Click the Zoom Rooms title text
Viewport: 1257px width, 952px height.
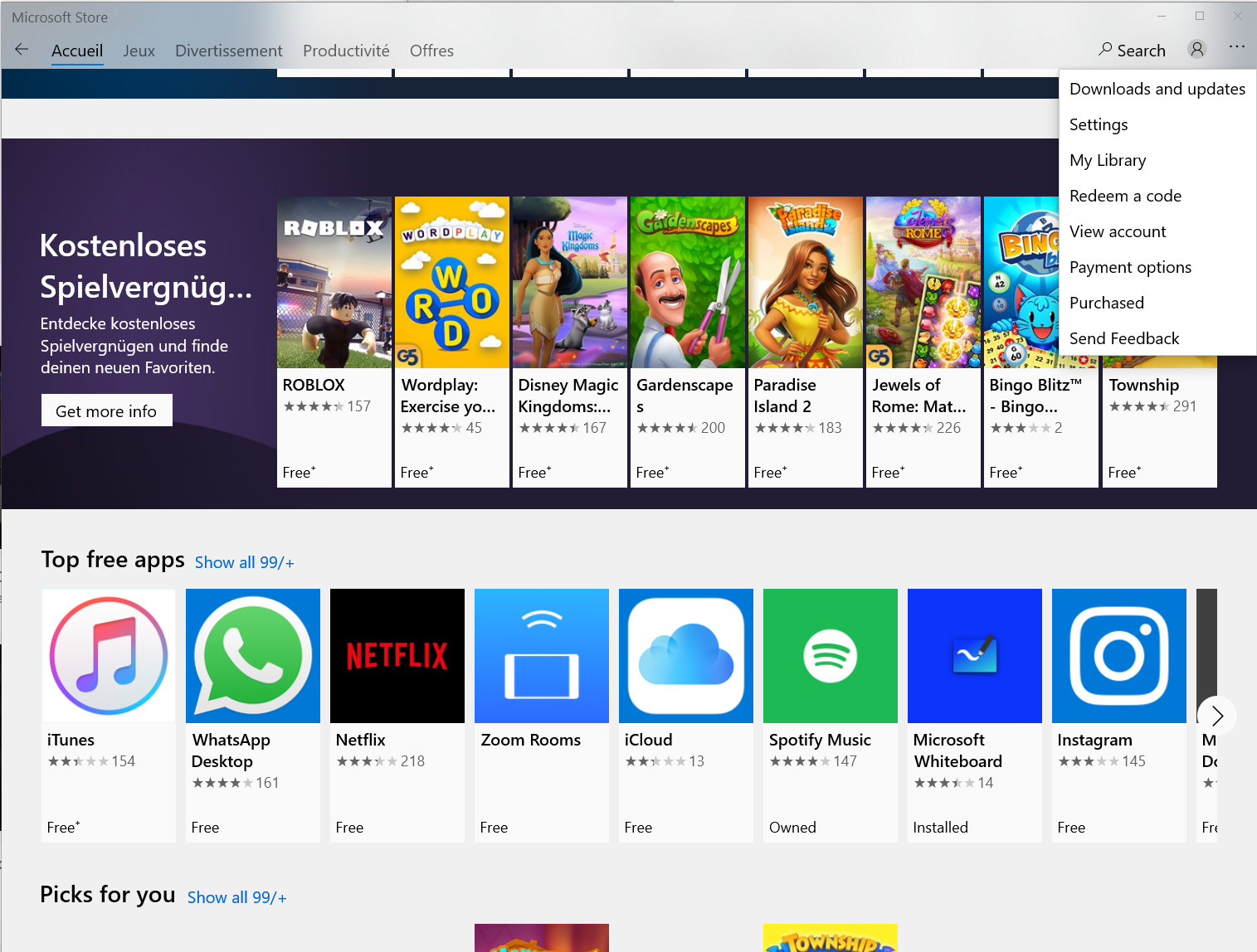pos(531,740)
